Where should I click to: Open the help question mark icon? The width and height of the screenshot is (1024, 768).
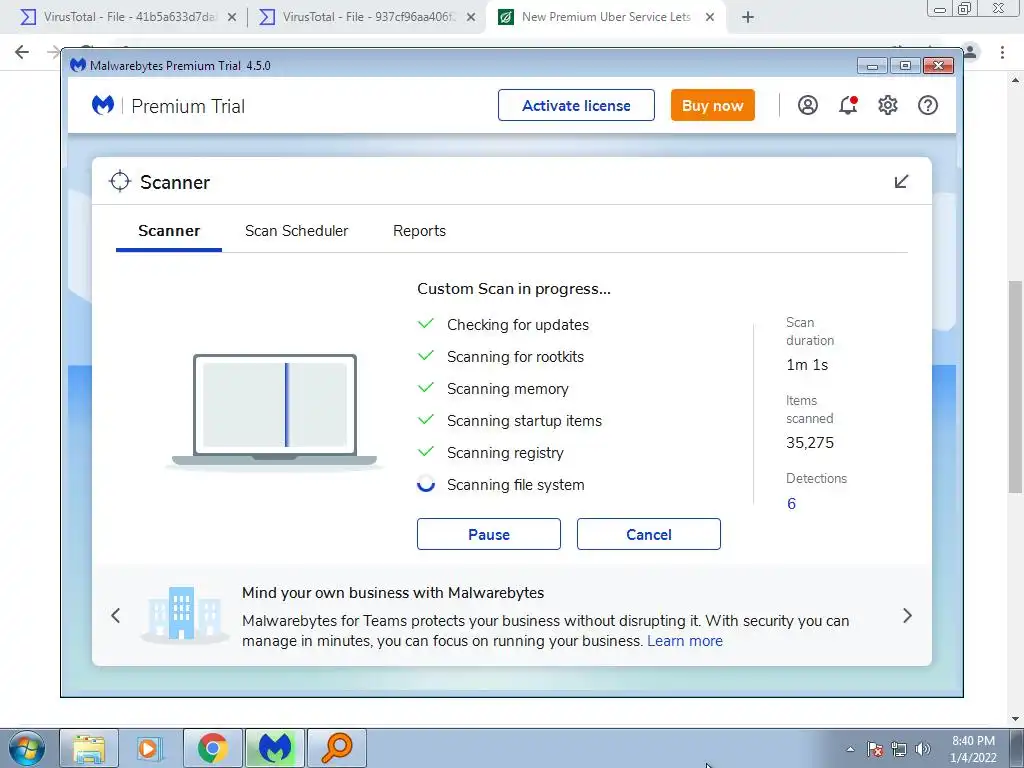(x=927, y=105)
